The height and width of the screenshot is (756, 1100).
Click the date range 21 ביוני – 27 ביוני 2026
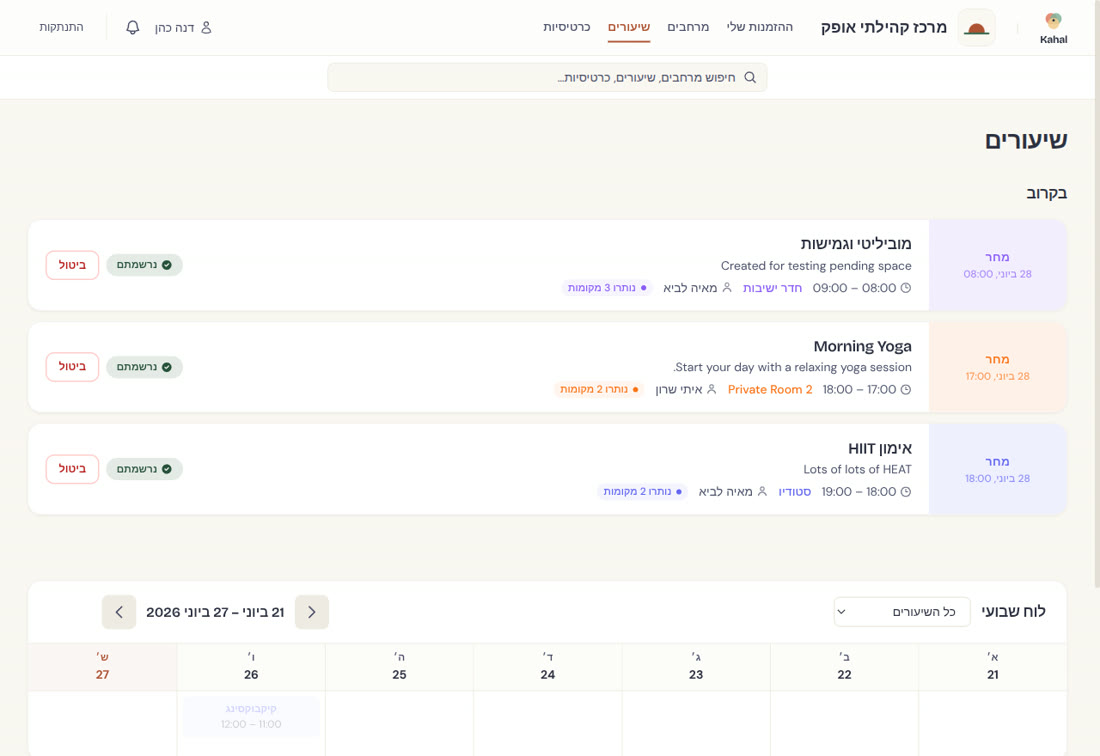(x=215, y=612)
